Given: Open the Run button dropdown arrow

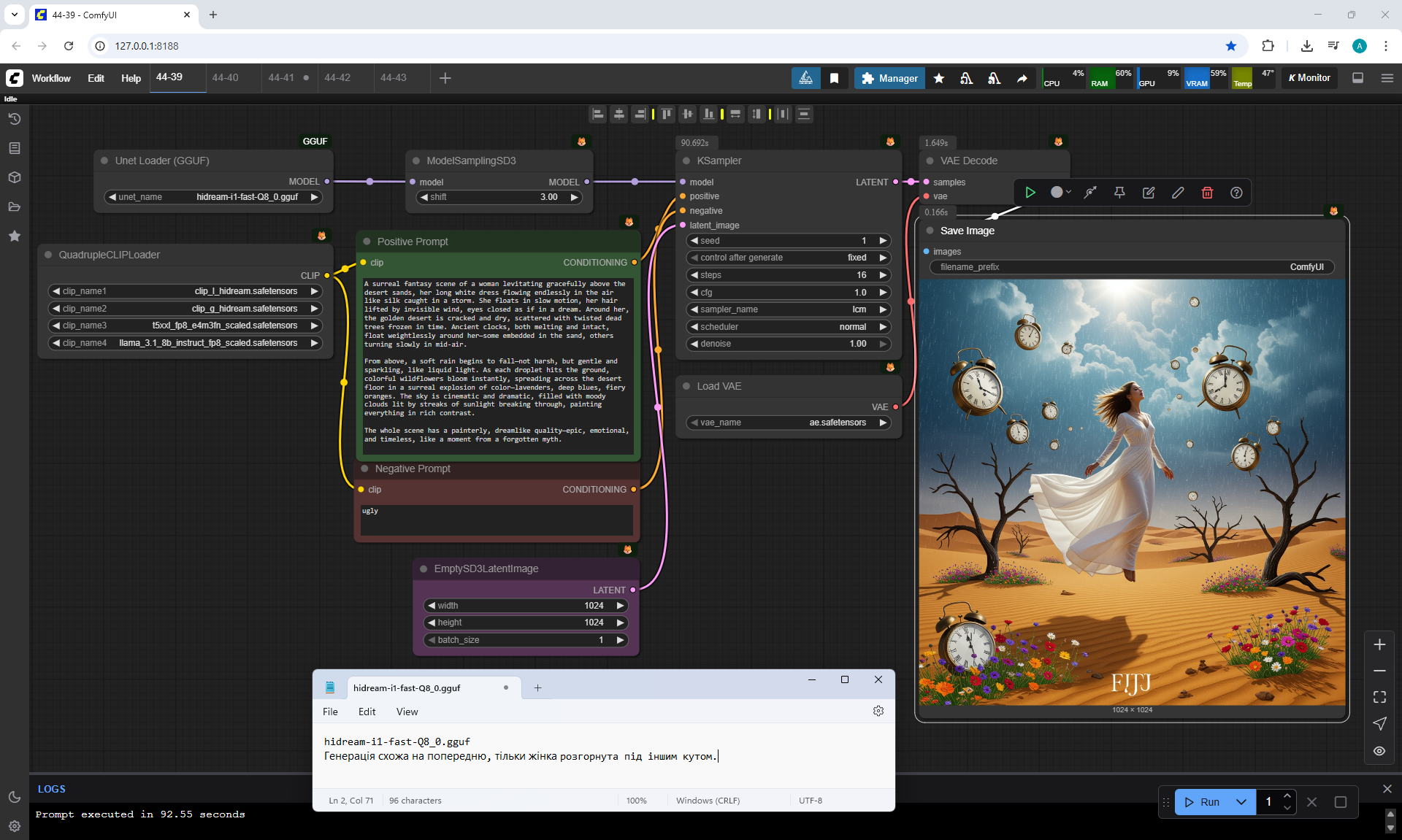Looking at the screenshot, I should tap(1241, 802).
